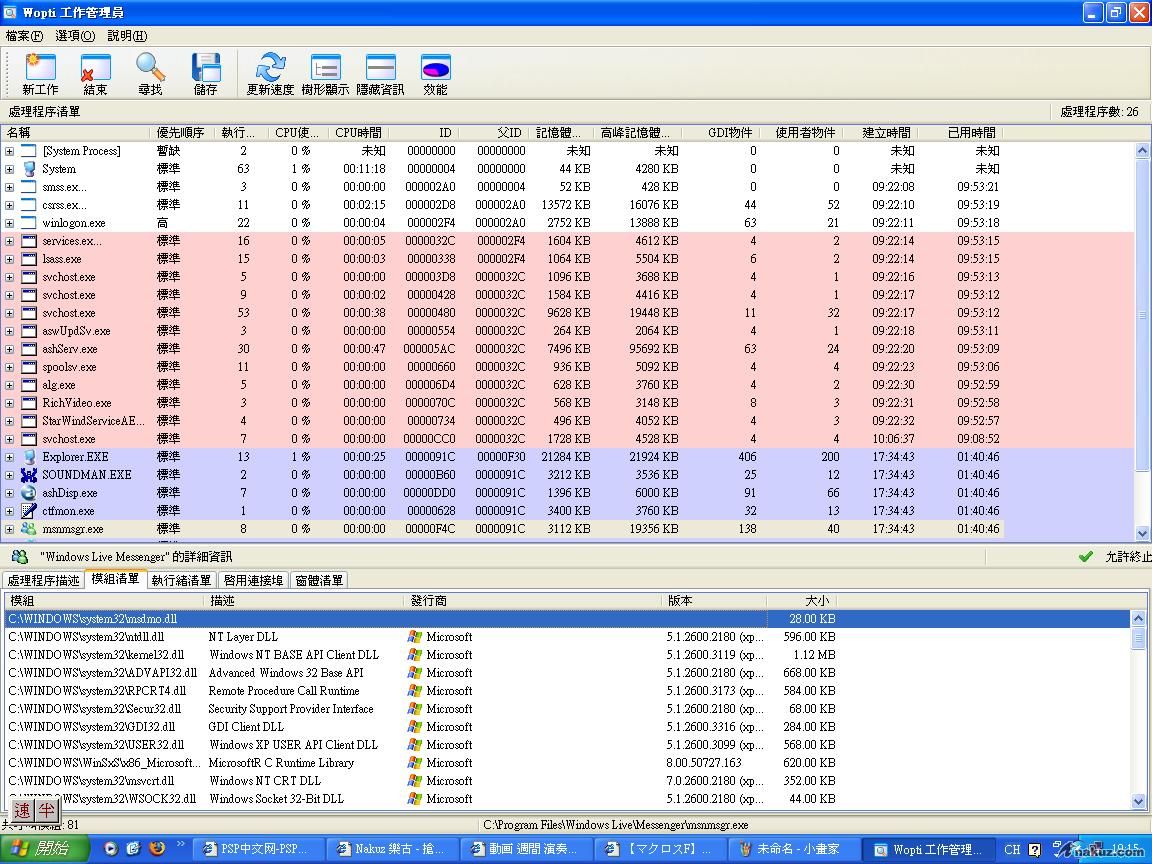Image resolution: width=1152 pixels, height=864 pixels.
Task: Switch to 啓用連接埠 tab
Action: 253,580
